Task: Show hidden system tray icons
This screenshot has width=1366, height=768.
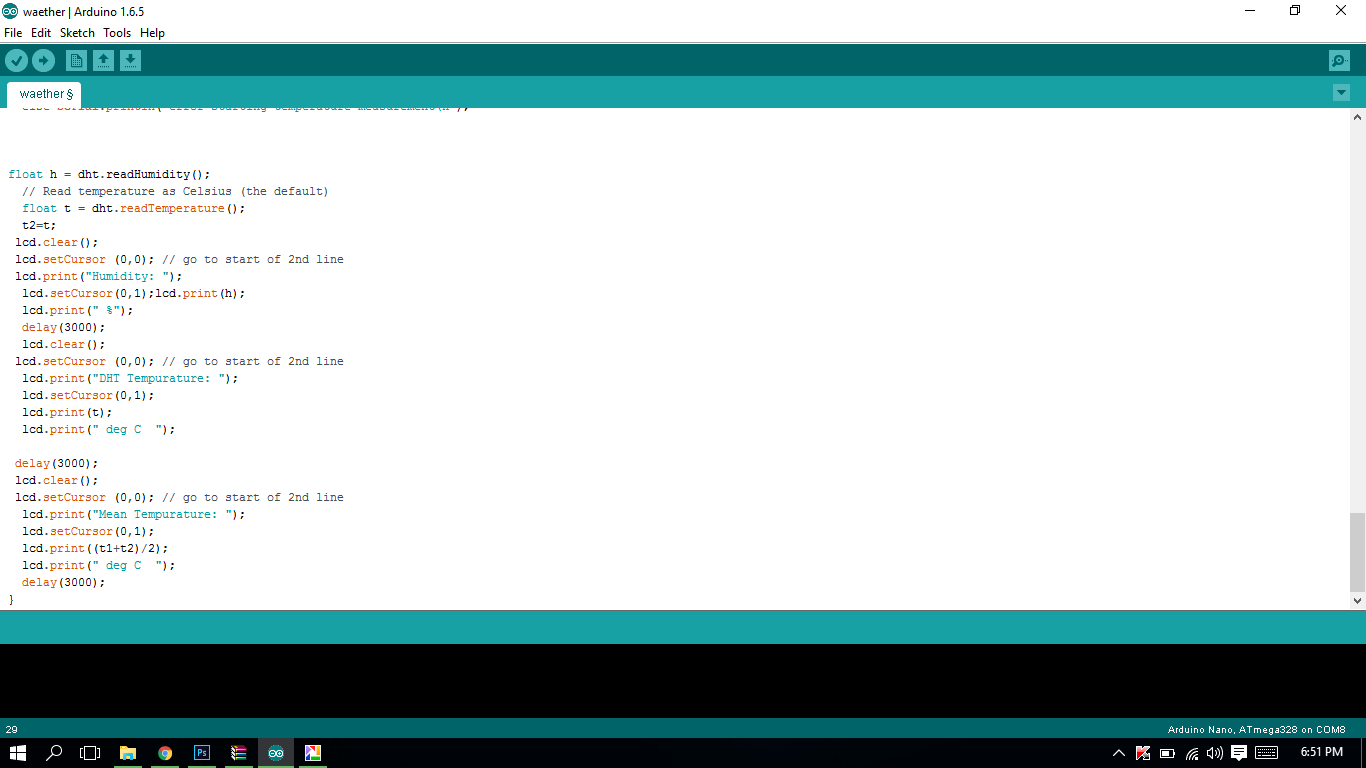Action: 1118,753
